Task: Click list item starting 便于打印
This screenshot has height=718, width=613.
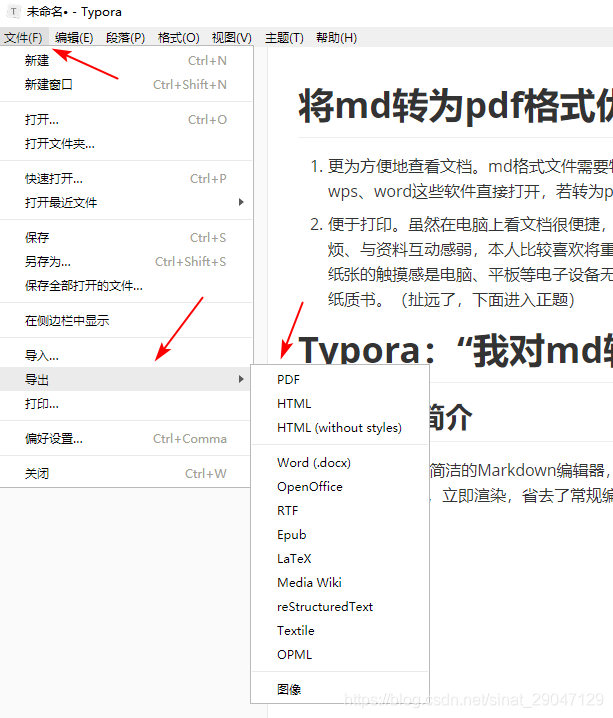Action: pyautogui.click(x=470, y=262)
